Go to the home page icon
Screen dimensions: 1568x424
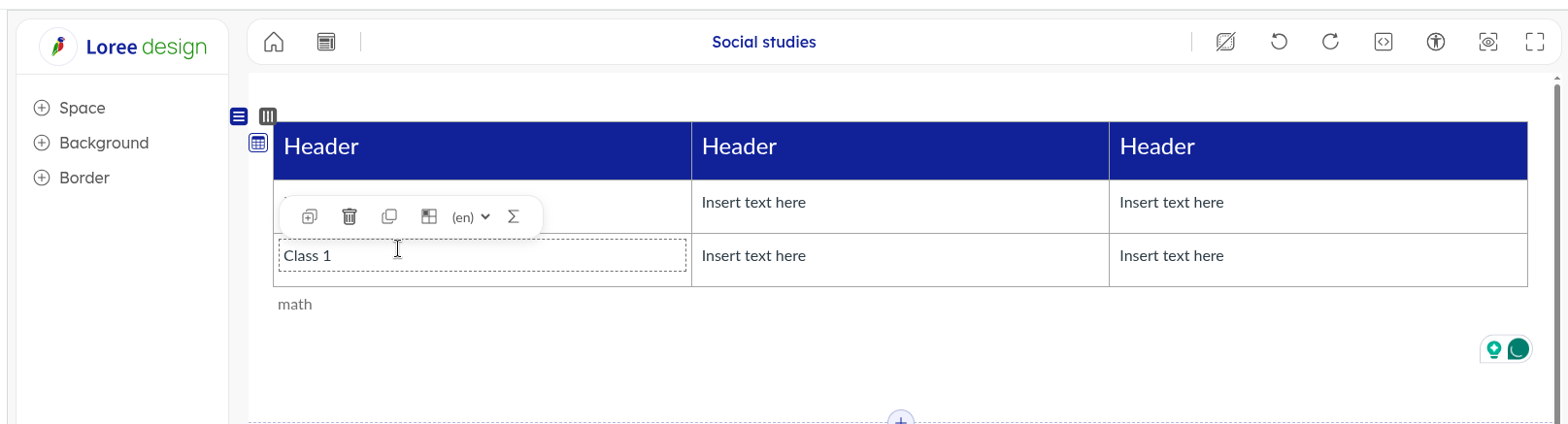(274, 42)
